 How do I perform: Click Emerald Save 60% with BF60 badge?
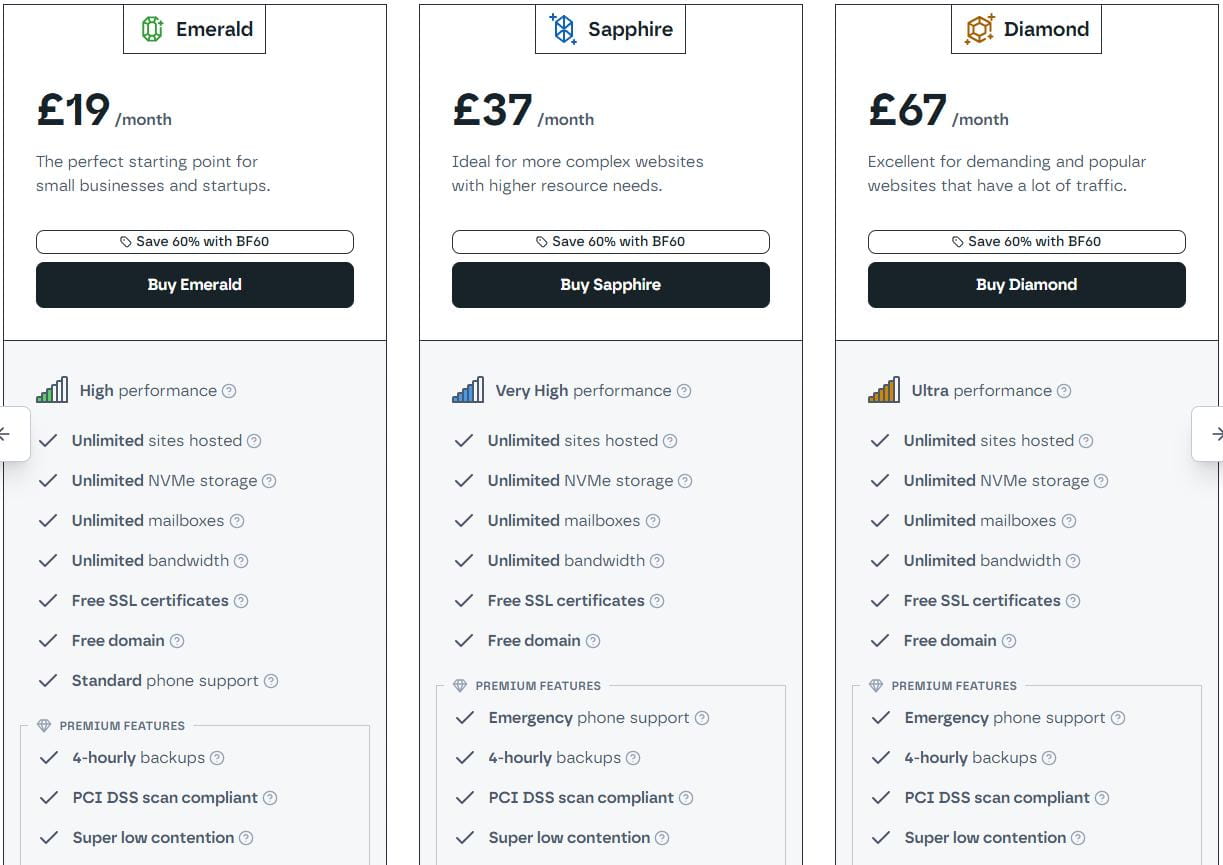point(195,242)
